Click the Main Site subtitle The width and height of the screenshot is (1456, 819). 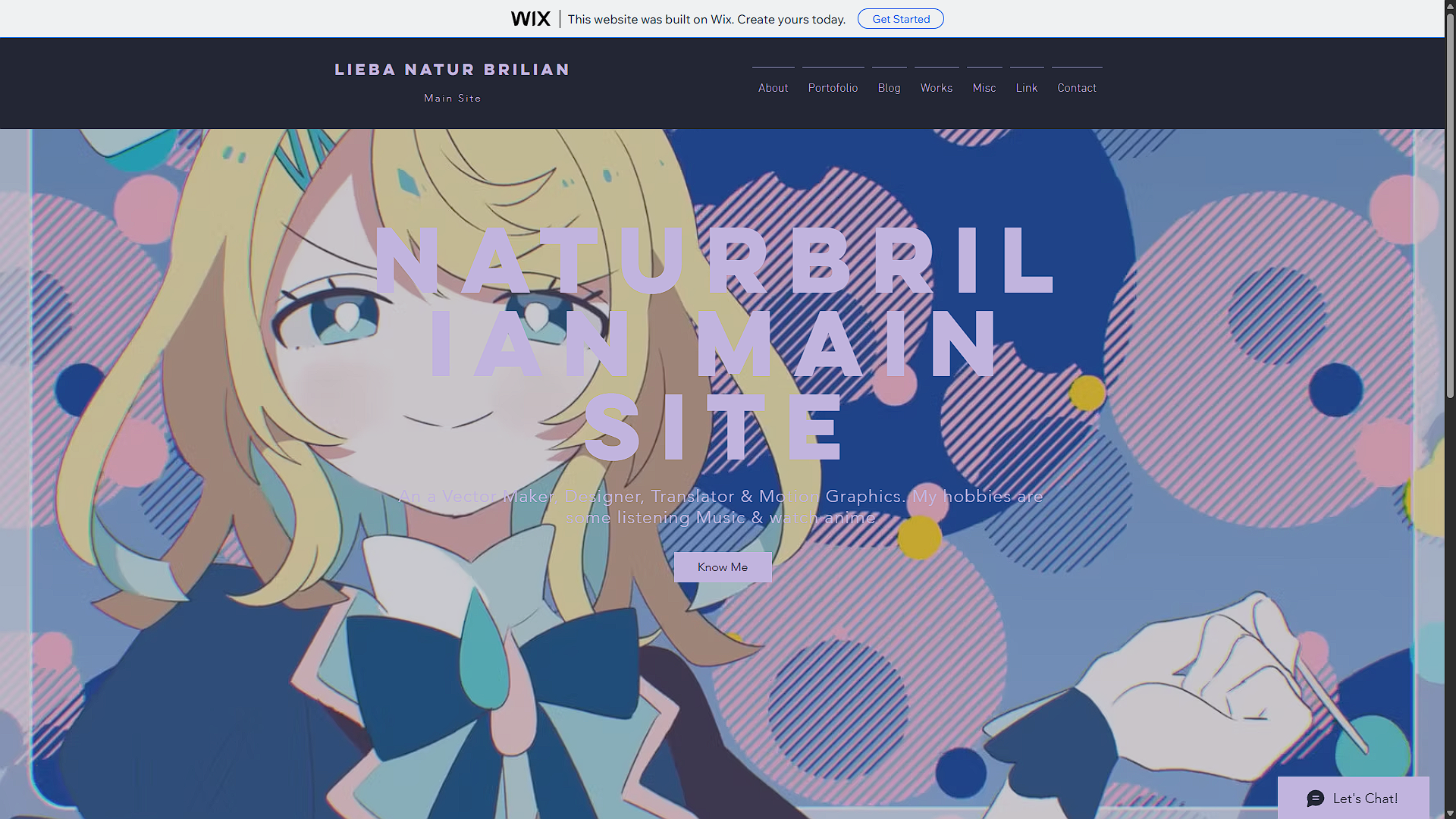452,99
